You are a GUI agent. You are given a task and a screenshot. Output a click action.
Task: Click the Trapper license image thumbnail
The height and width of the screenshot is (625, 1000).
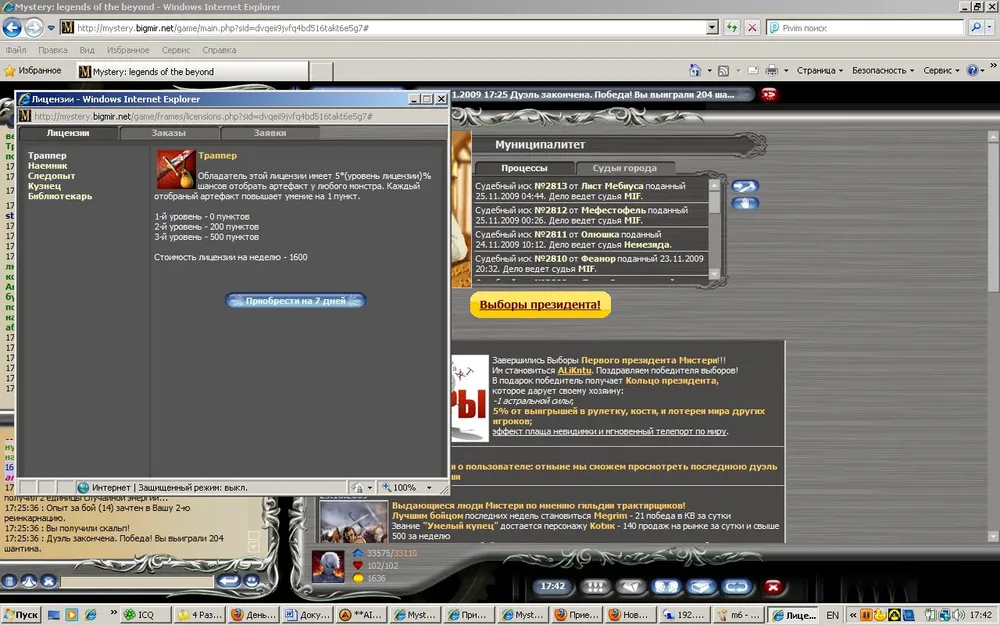point(175,169)
